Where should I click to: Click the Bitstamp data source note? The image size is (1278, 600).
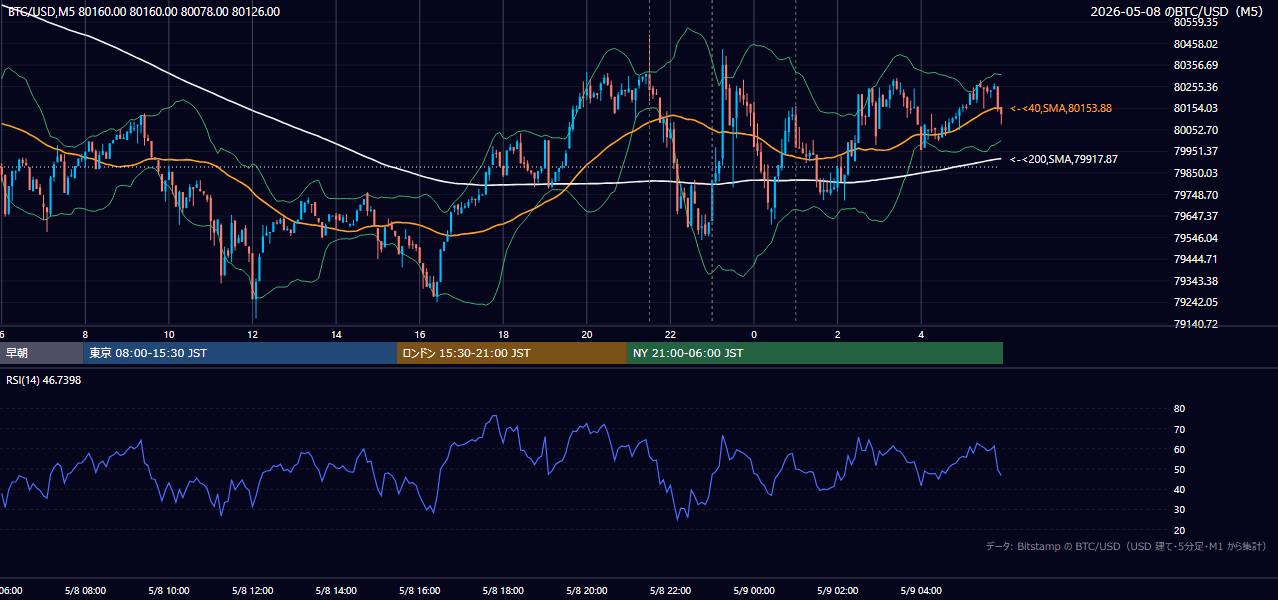[1126, 546]
